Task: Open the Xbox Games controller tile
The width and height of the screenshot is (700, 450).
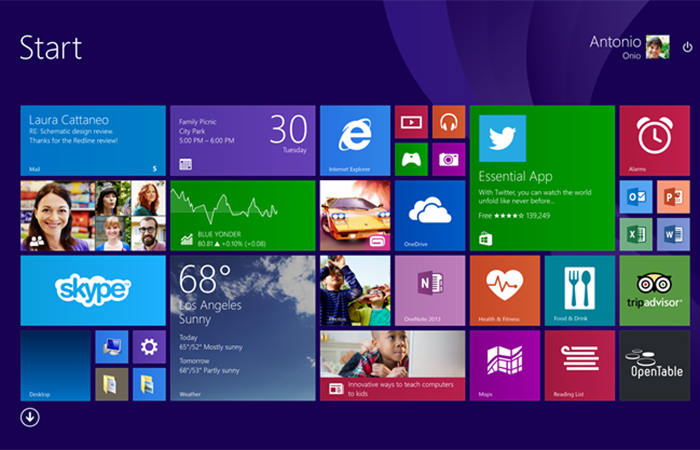Action: click(x=412, y=159)
